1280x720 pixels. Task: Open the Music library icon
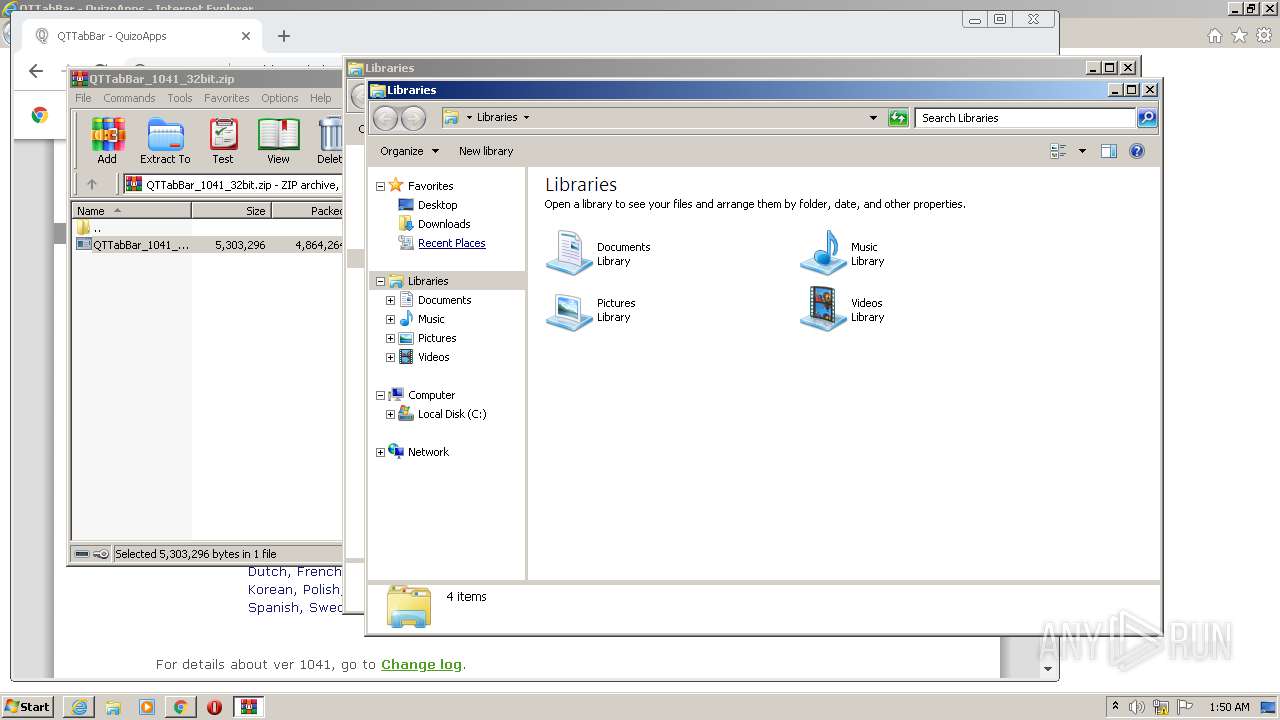pyautogui.click(x=823, y=253)
